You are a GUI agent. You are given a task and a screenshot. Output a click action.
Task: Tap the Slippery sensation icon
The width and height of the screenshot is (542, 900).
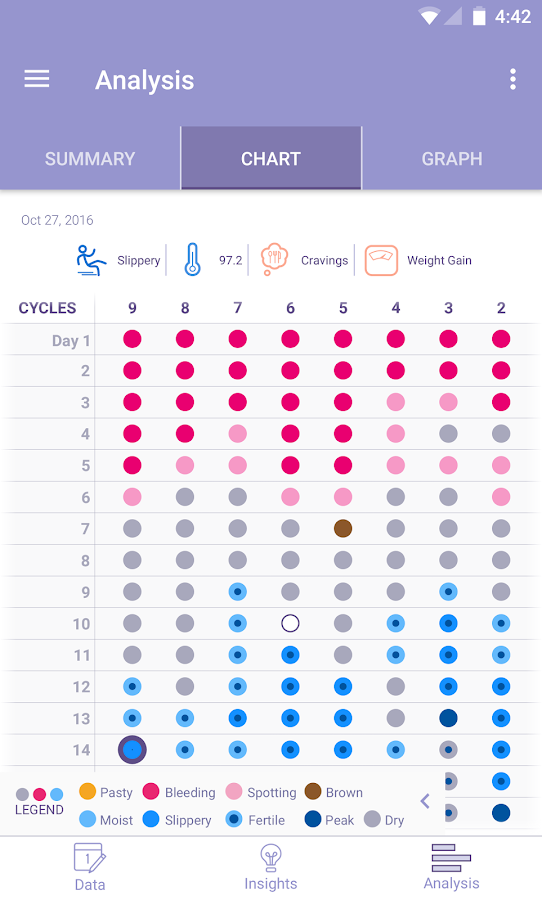pyautogui.click(x=91, y=261)
